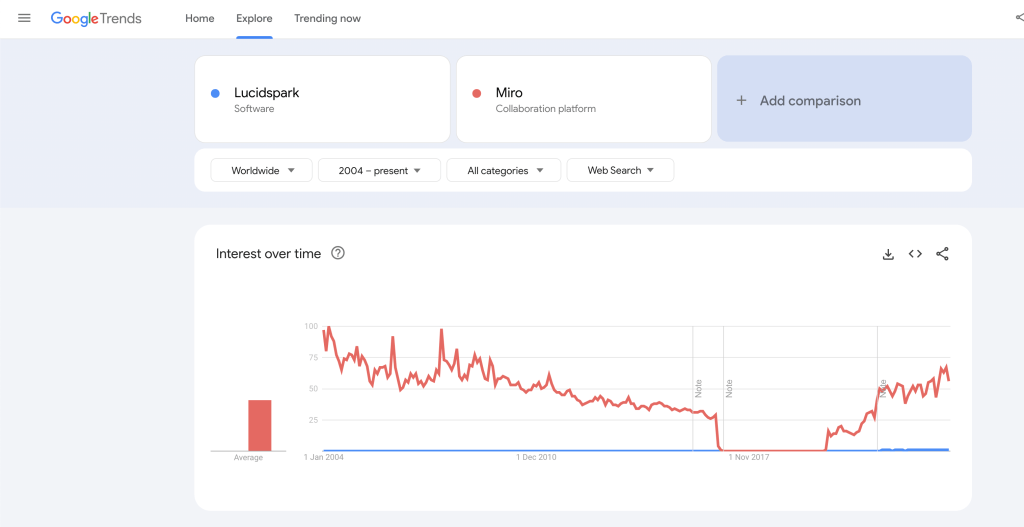Click the red dot beside Miro
Viewport: 1024px width, 527px height.
(x=476, y=93)
